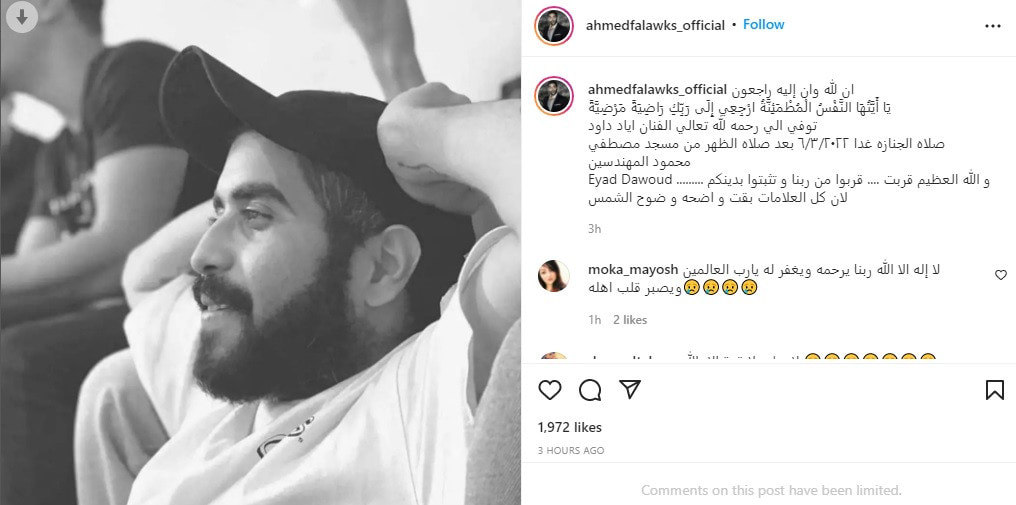Like moka_mayosh's comment with small heart

1000,275
